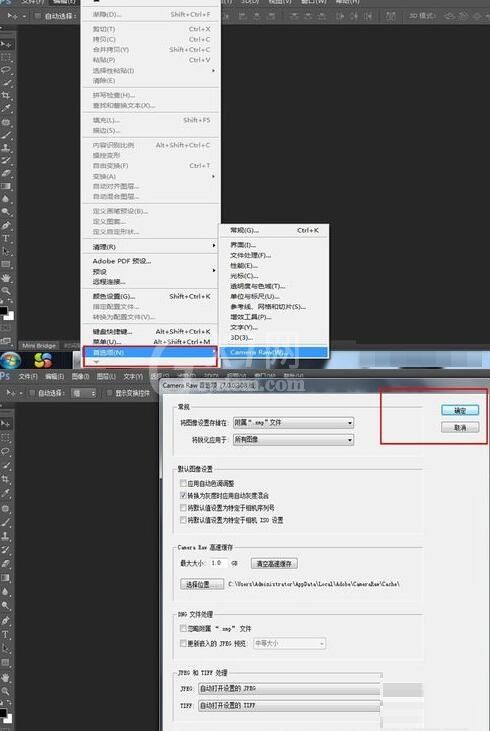Open the 文件(F) menu beside the Camera Raw dialog
This screenshot has width=490, height=731.
pos(28,376)
